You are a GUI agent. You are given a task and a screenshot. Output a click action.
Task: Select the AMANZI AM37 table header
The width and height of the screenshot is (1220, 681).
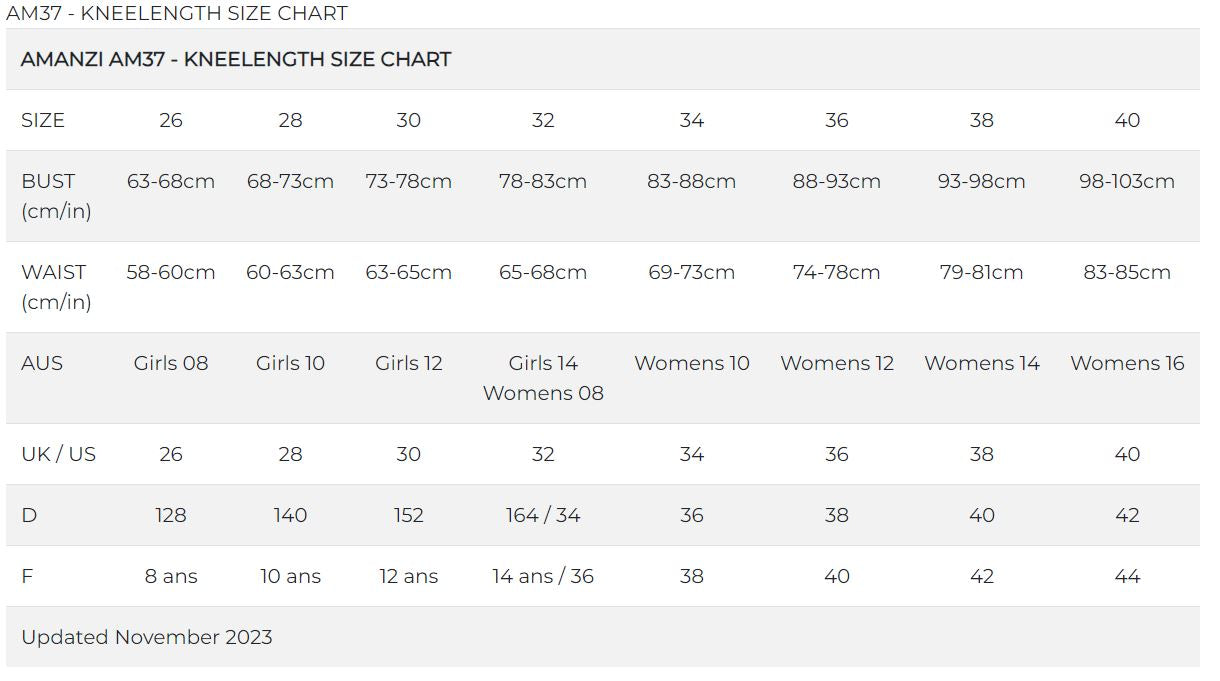(236, 59)
